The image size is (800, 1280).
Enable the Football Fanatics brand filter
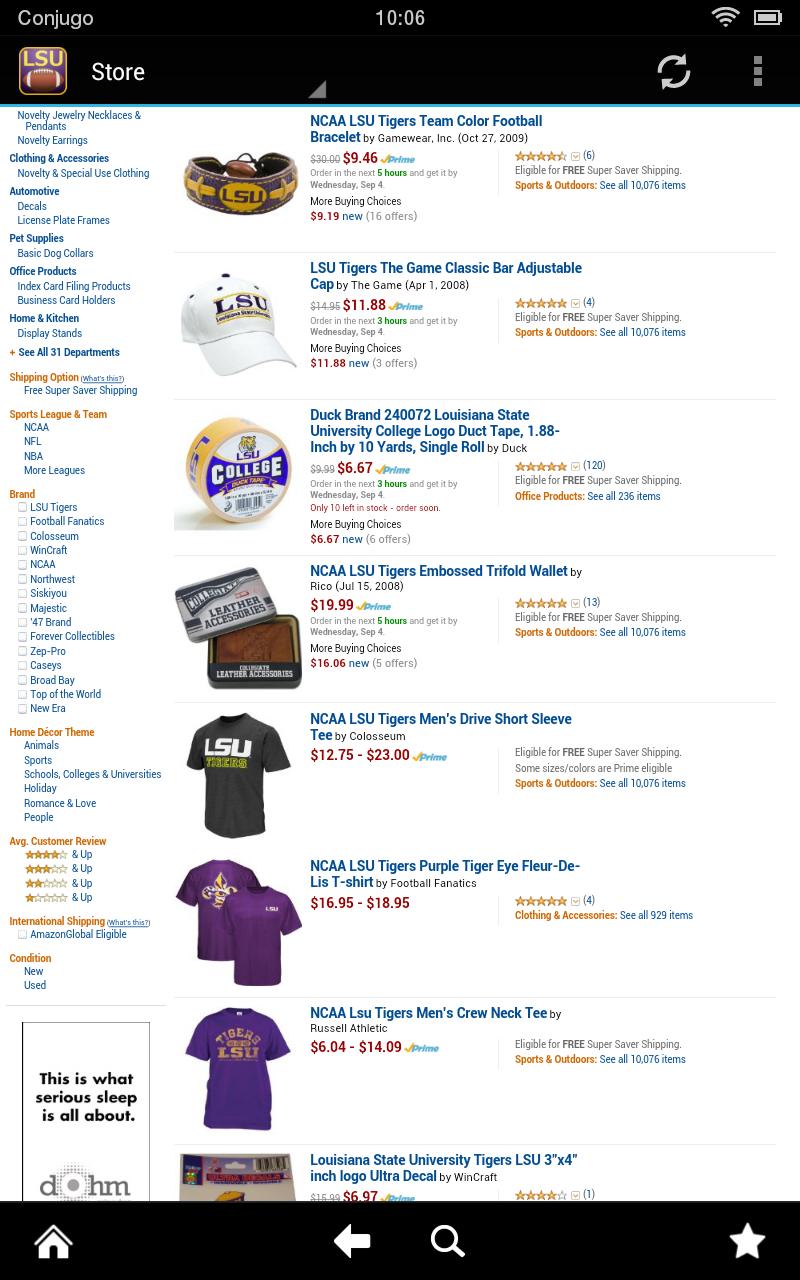point(22,521)
